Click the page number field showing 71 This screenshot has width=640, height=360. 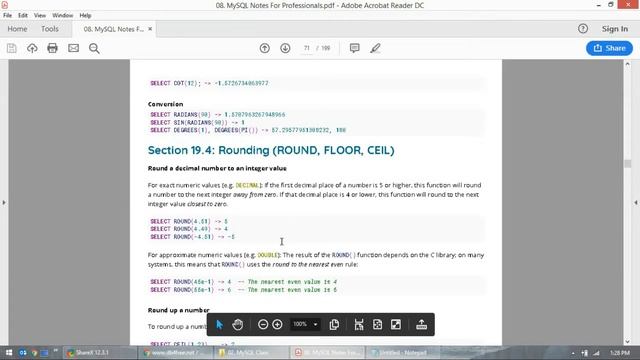(307, 48)
